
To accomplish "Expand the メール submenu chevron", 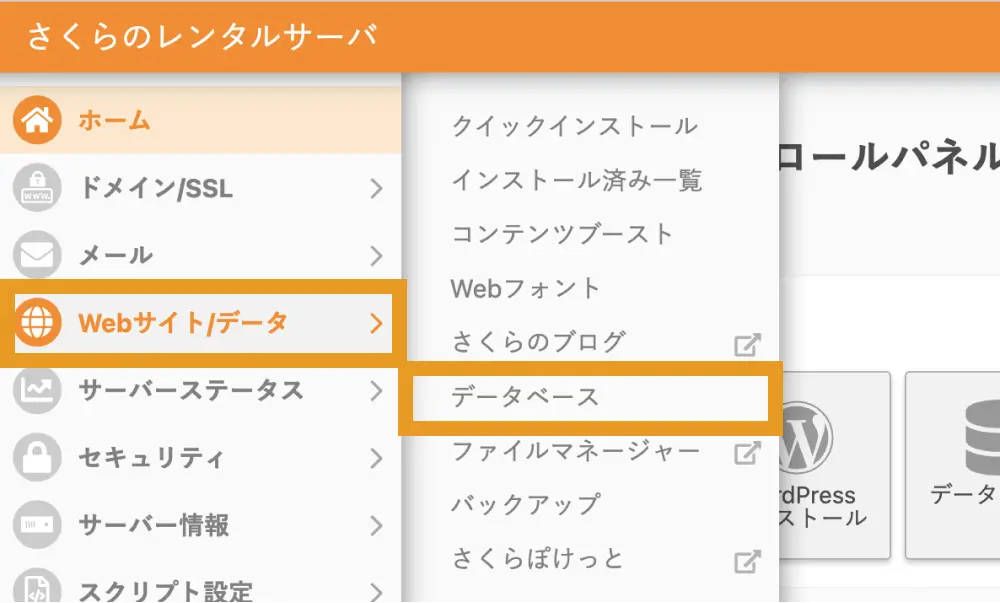I will pos(376,255).
